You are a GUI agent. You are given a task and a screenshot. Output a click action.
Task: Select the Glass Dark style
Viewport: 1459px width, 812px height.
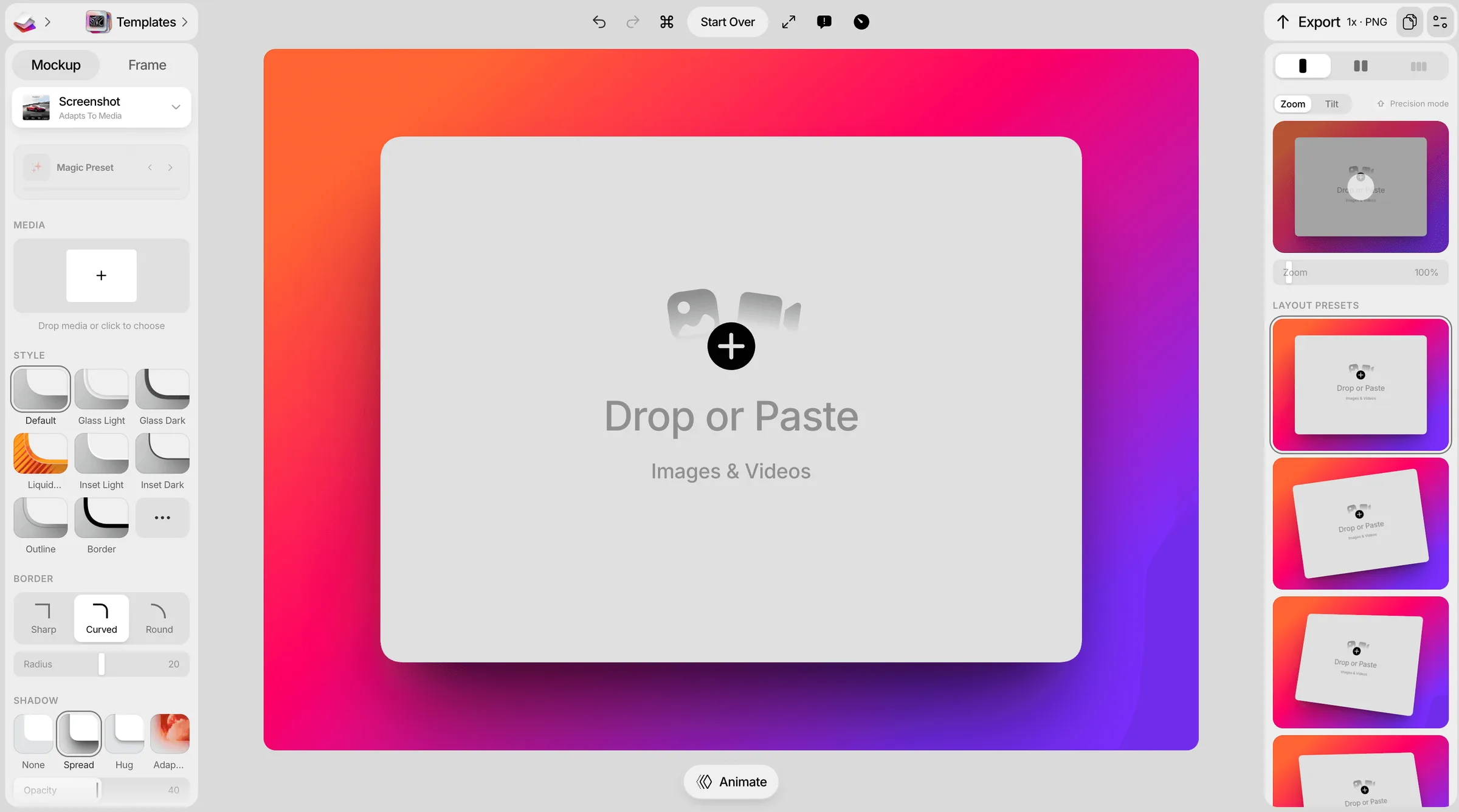[x=162, y=397]
